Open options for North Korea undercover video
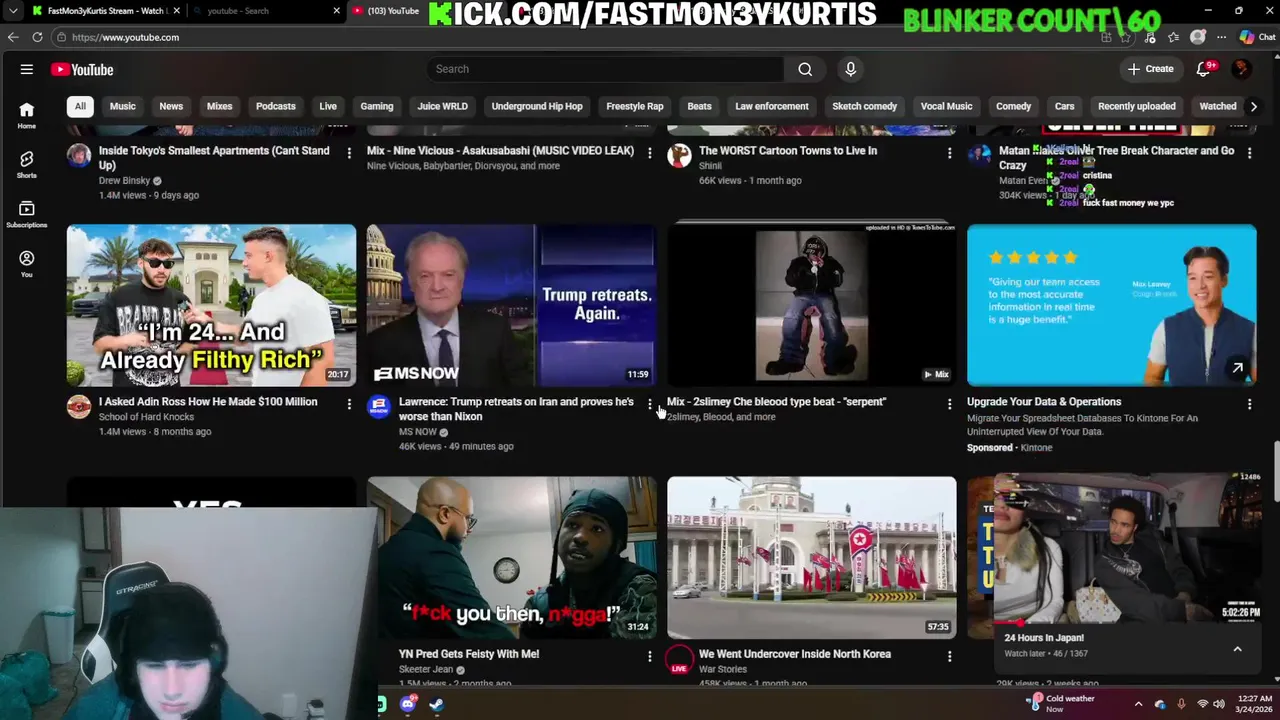The image size is (1280, 720). point(949,656)
